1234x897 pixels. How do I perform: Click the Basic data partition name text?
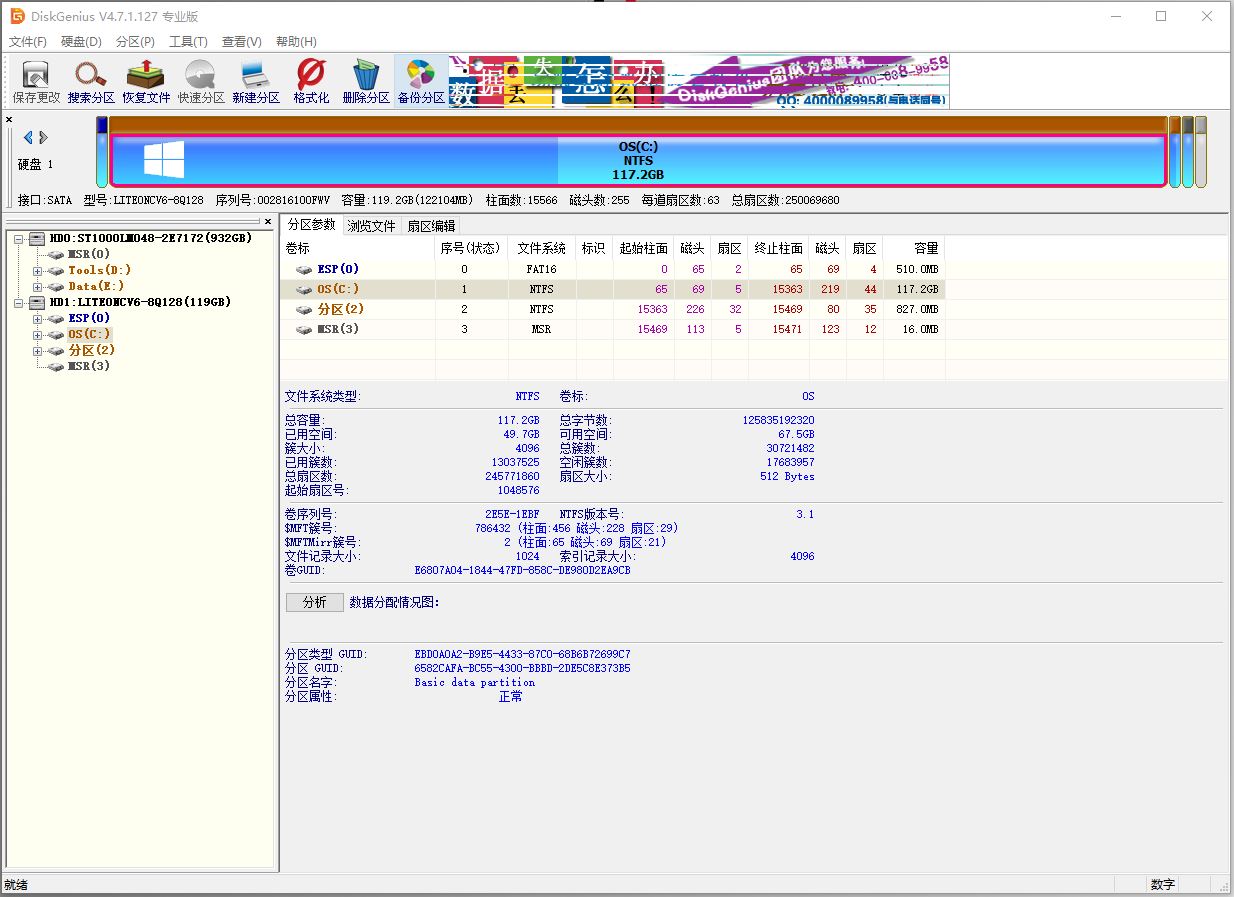[x=475, y=682]
